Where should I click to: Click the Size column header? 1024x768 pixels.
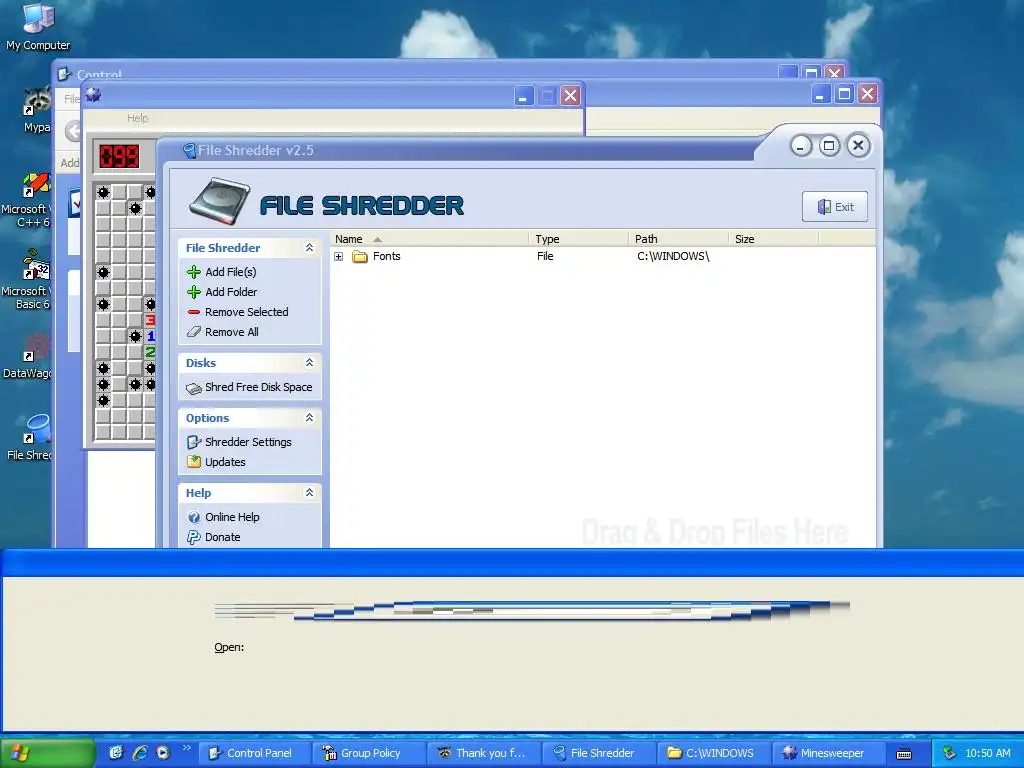(773, 239)
